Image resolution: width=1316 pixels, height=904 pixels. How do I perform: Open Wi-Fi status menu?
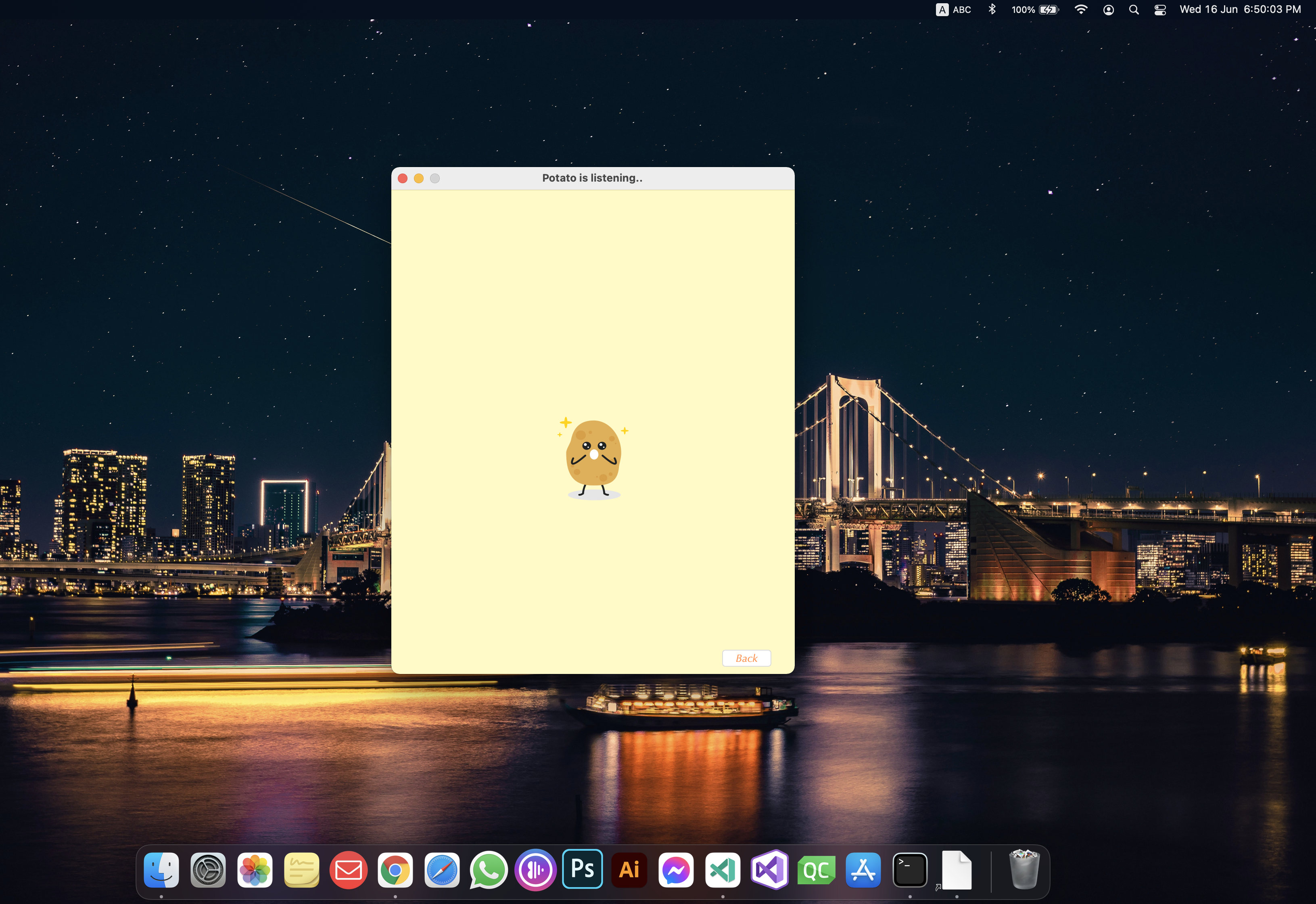[x=1080, y=10]
